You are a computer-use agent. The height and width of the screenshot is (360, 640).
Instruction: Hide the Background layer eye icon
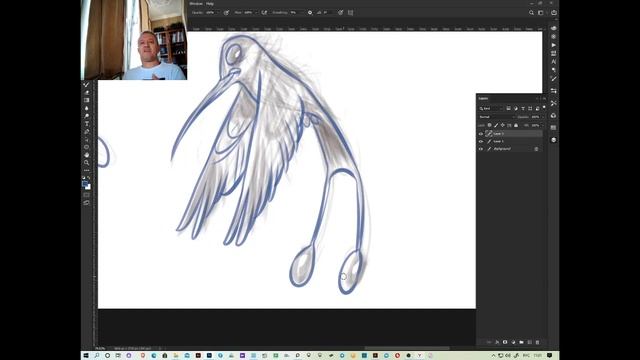click(x=481, y=149)
